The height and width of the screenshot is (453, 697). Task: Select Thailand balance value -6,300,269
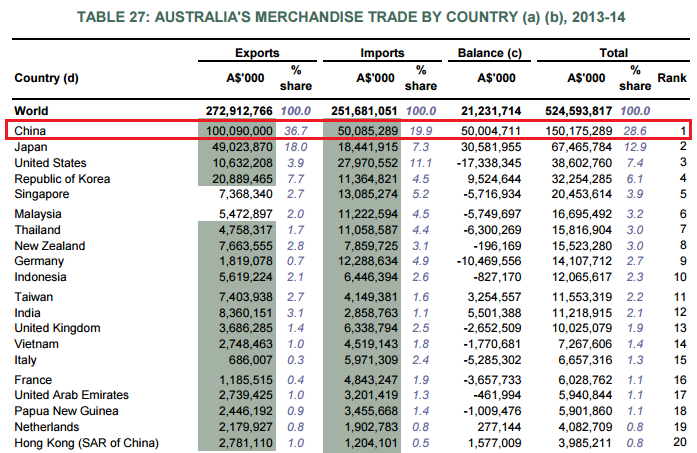(x=492, y=230)
